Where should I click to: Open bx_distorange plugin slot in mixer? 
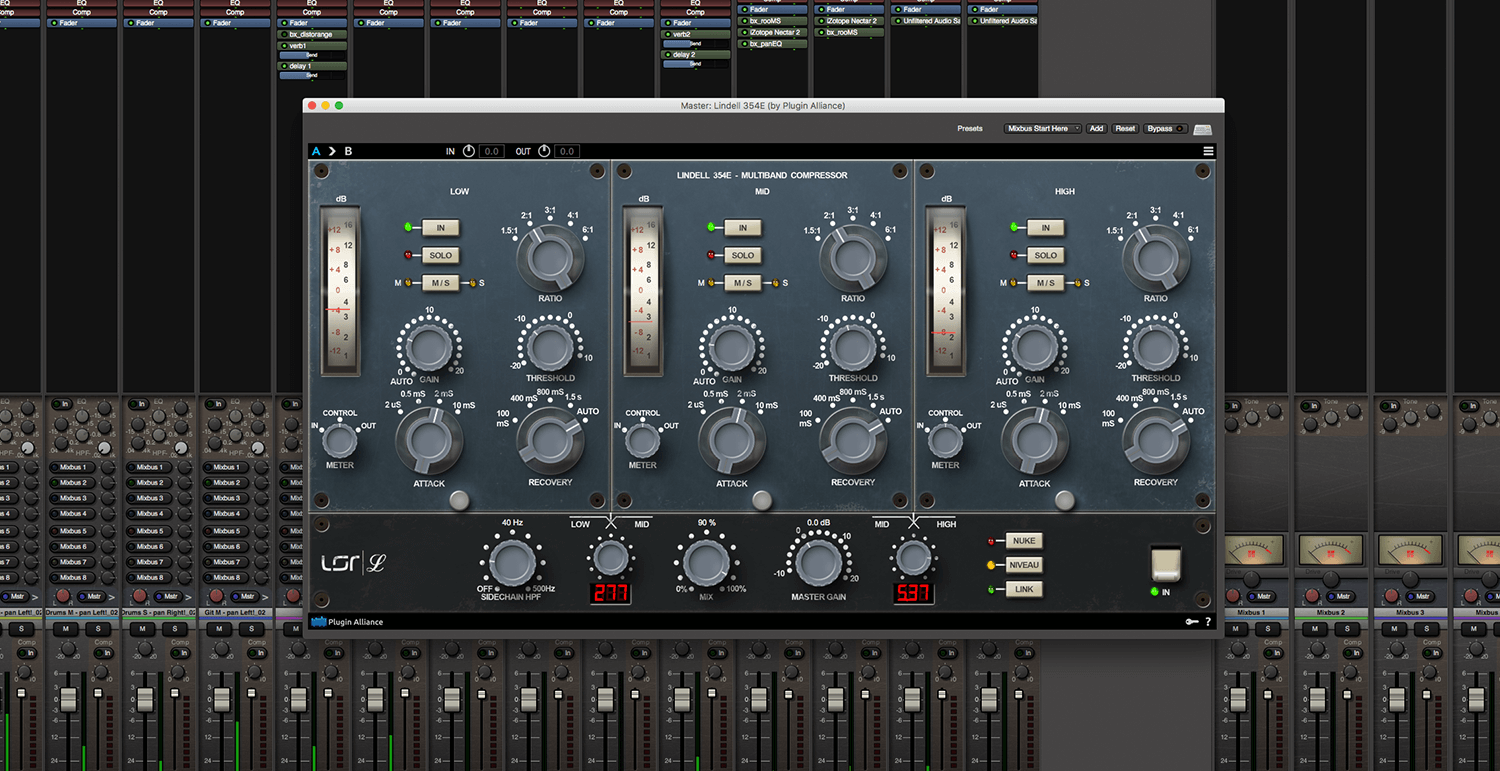[311, 35]
